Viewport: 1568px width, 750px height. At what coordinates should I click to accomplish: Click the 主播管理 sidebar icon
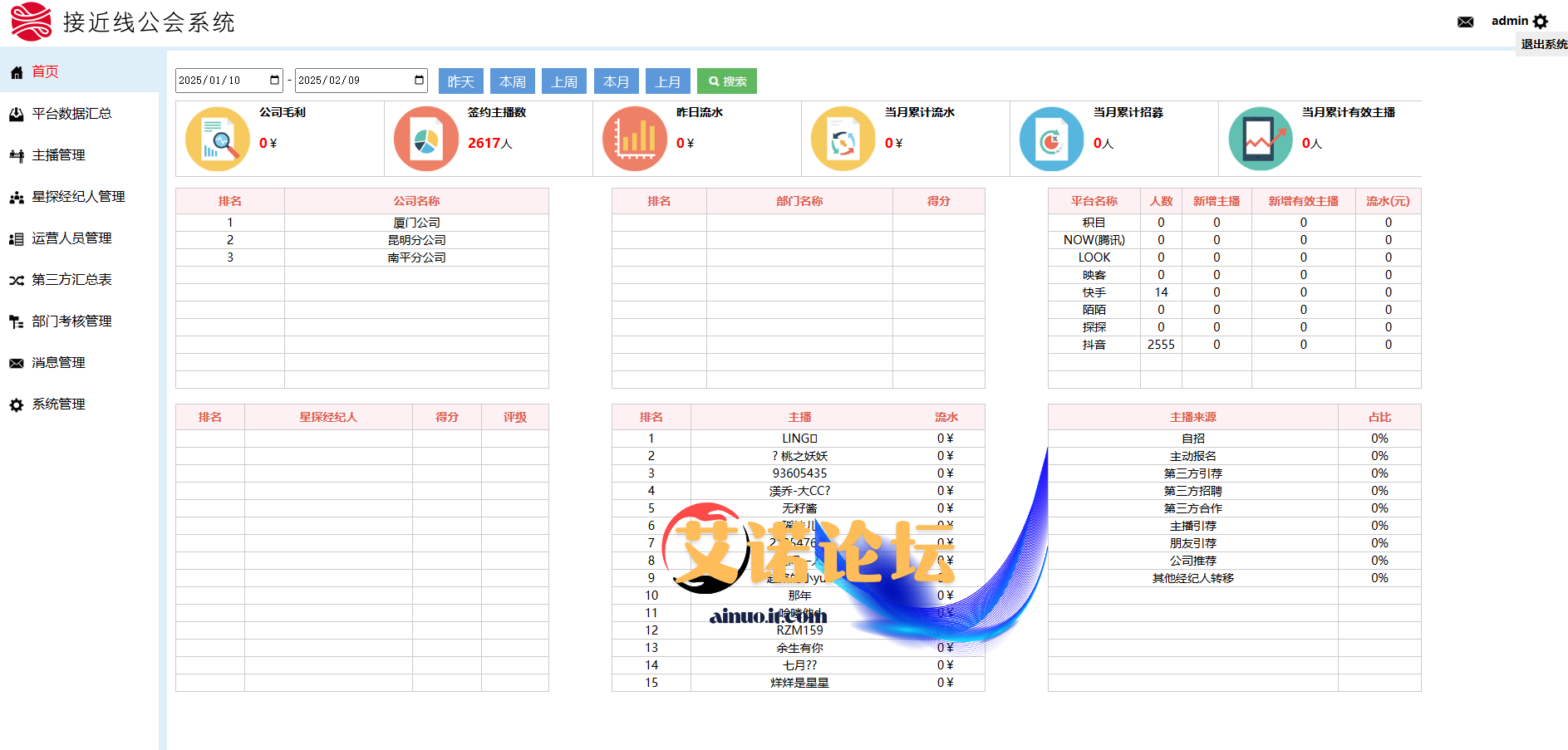pos(17,155)
